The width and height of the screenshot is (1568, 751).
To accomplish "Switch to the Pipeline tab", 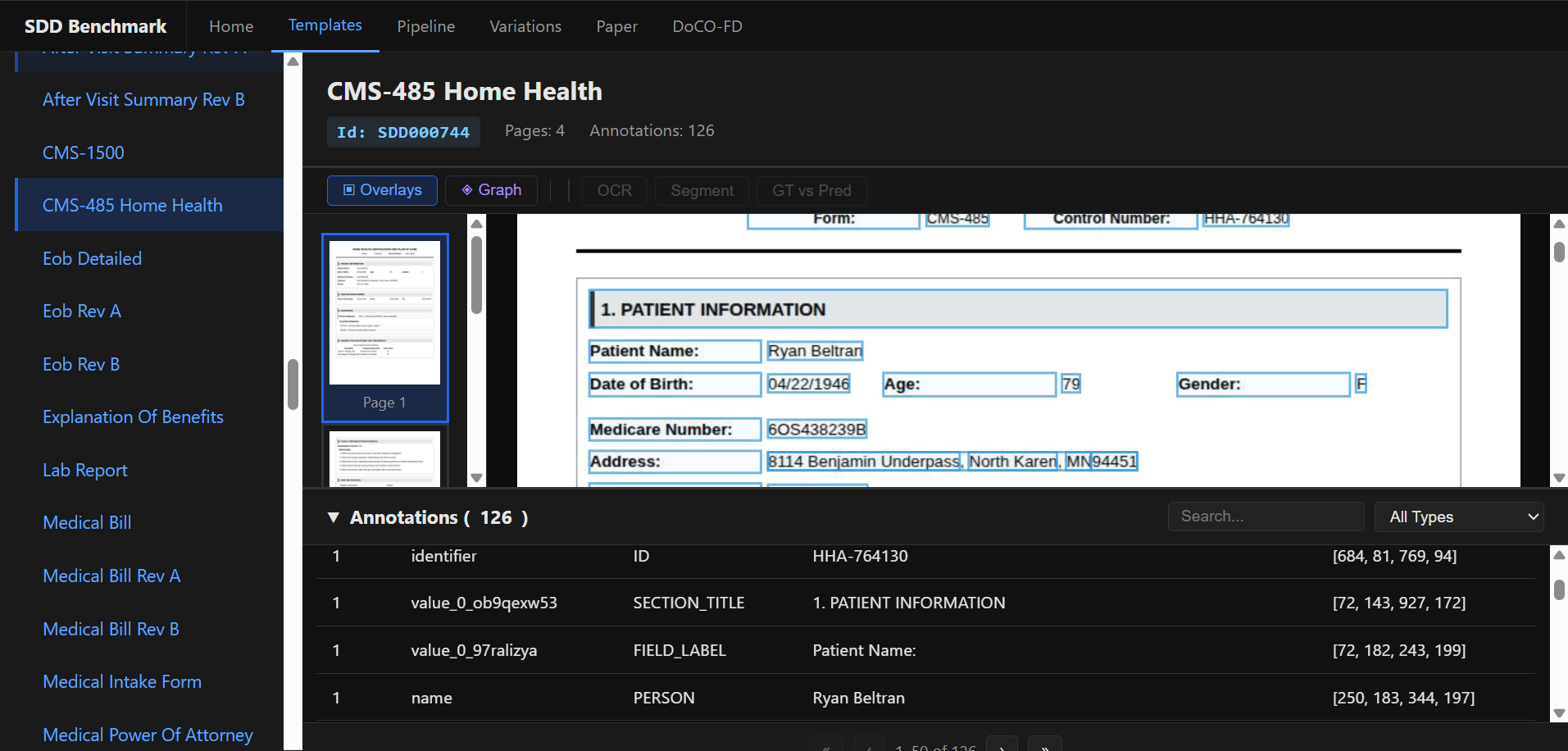I will (425, 26).
